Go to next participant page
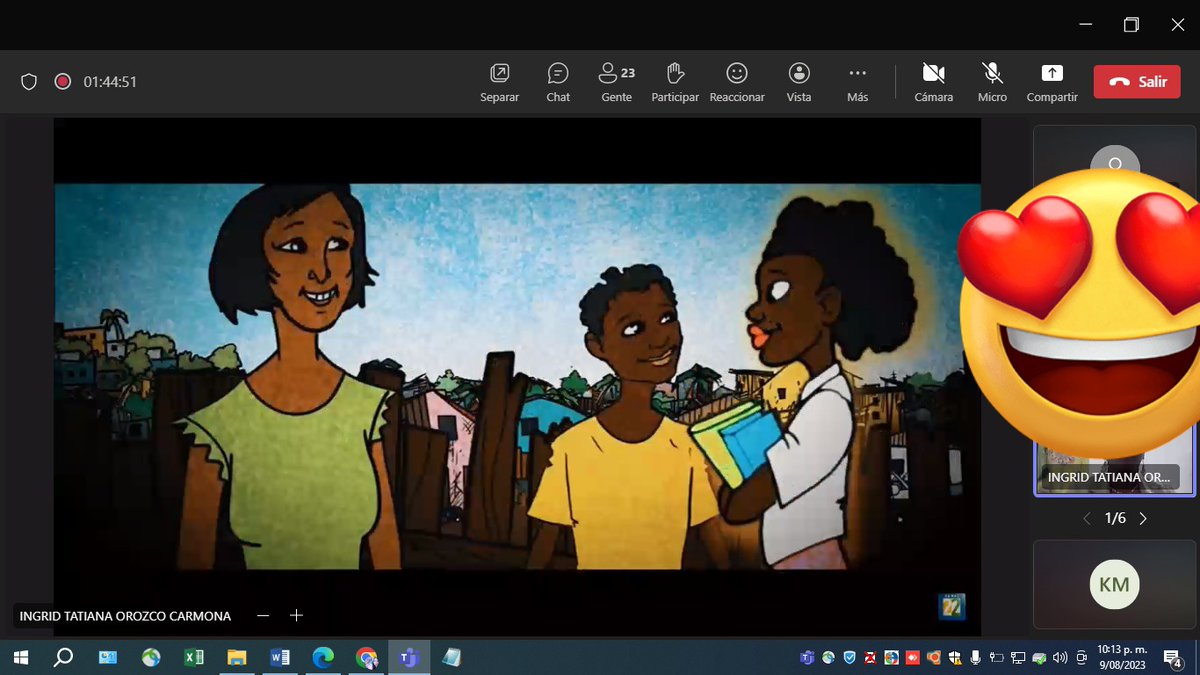Viewport: 1200px width, 675px height. pos(1143,518)
